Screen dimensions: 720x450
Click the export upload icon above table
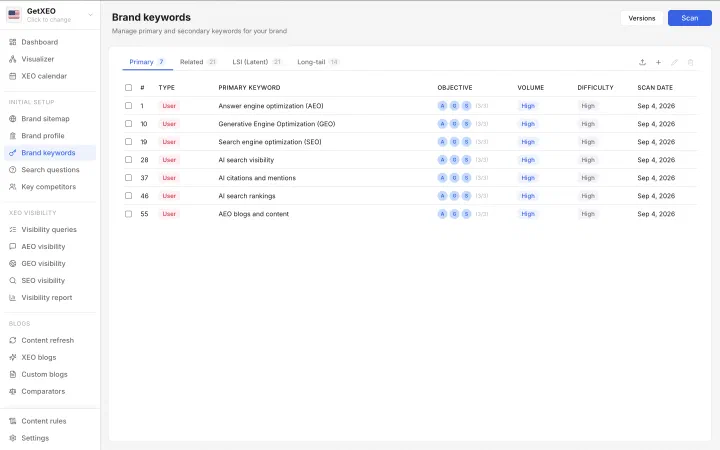click(642, 62)
